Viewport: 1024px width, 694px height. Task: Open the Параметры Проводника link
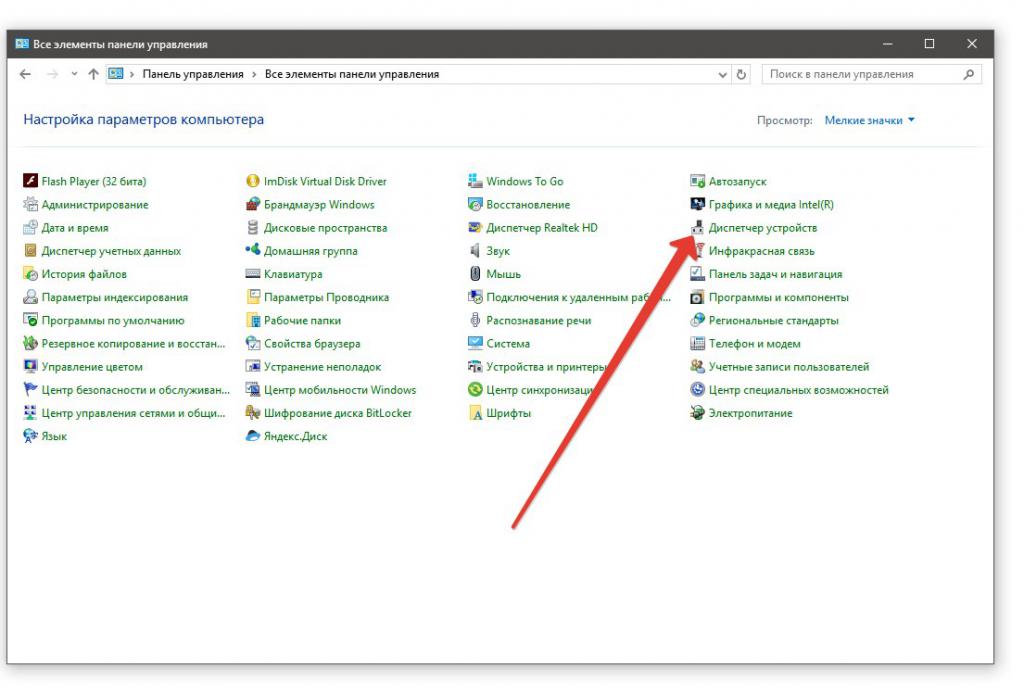click(326, 297)
